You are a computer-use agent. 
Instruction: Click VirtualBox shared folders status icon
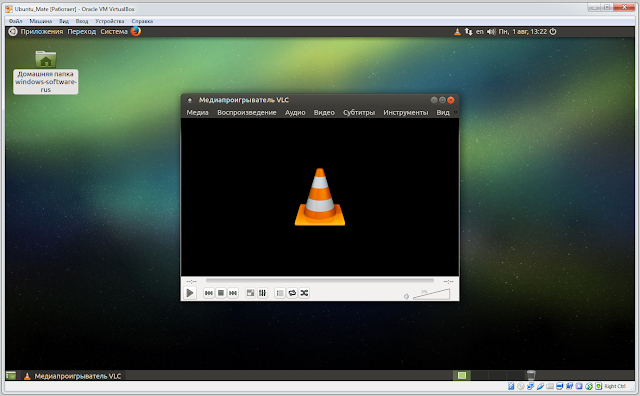pyautogui.click(x=550, y=386)
